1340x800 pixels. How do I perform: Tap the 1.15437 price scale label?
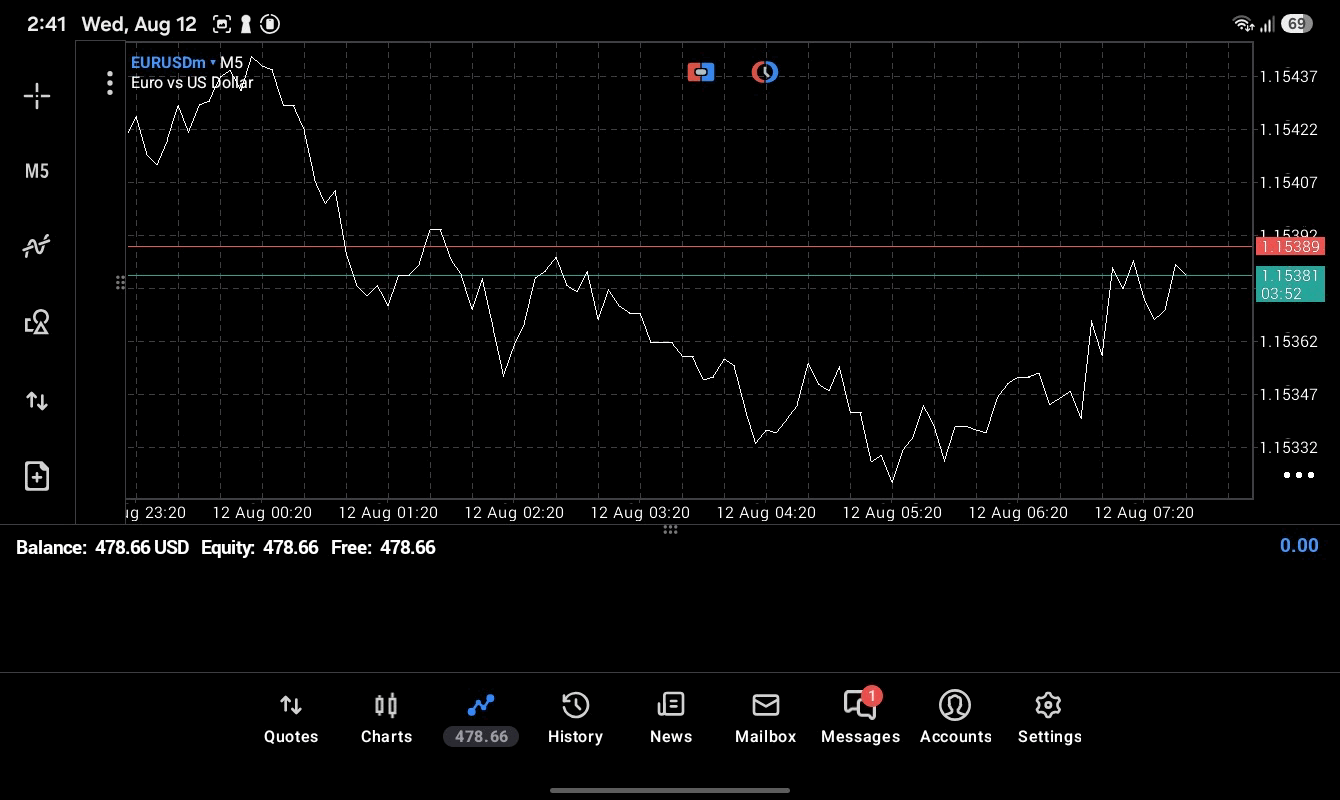(x=1288, y=76)
